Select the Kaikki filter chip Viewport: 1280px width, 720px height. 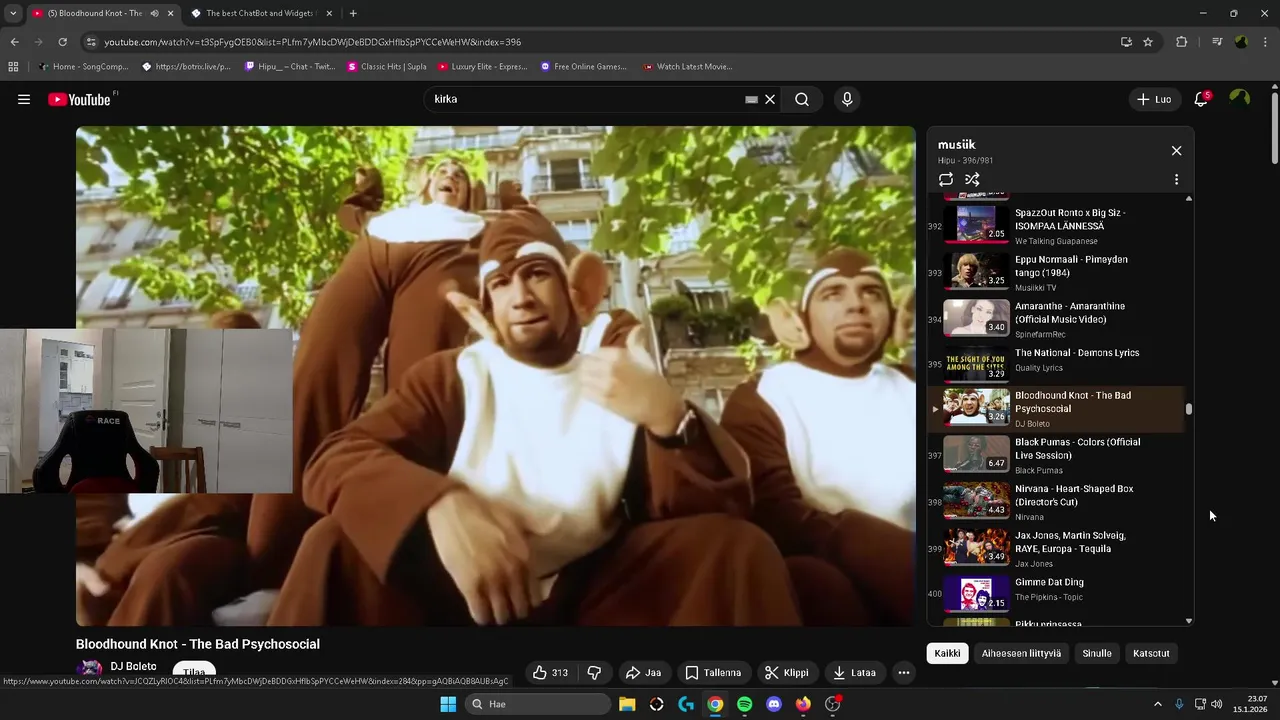pos(947,653)
